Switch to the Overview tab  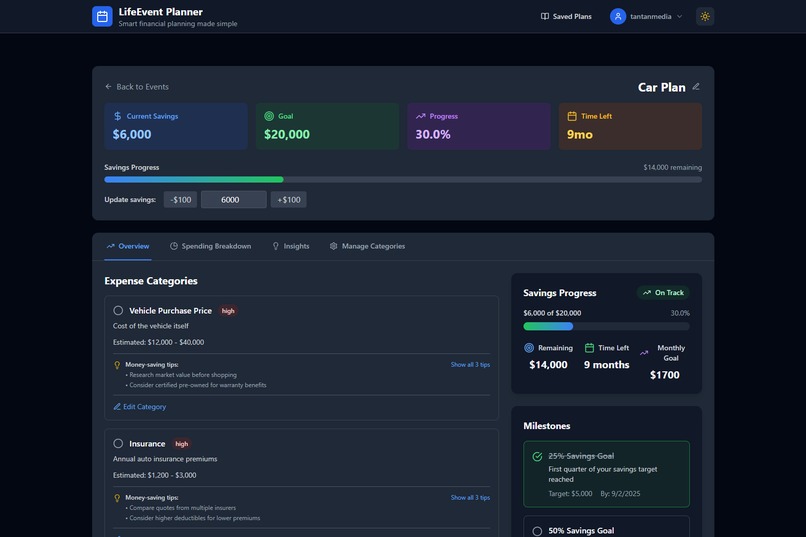(x=128, y=246)
